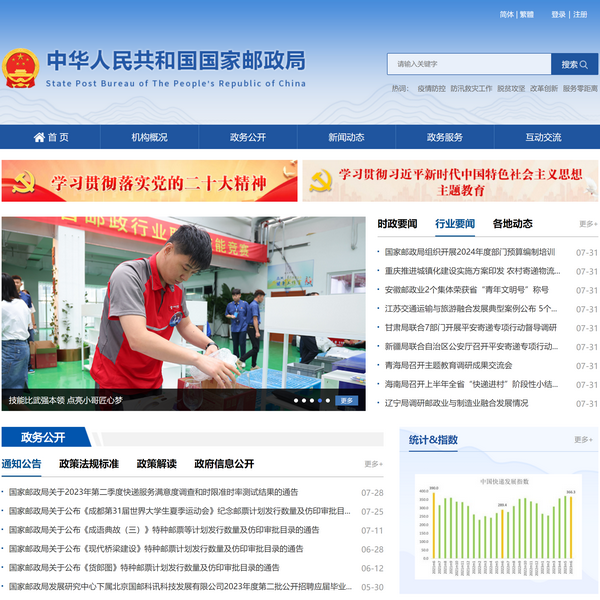Click the 登录 login link
The image size is (600, 600).
coord(558,15)
